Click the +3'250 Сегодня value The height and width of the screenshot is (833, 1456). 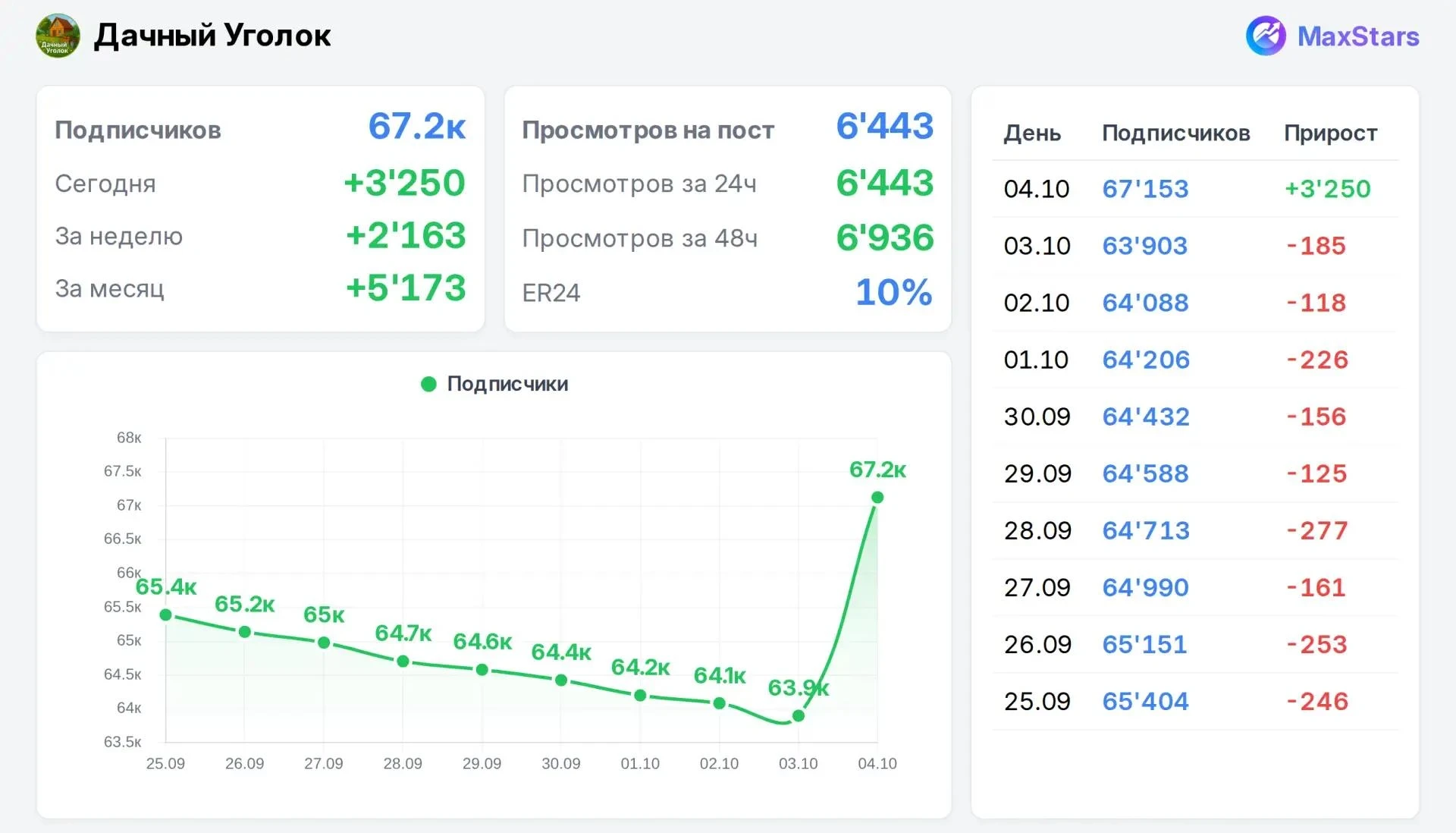(x=404, y=183)
